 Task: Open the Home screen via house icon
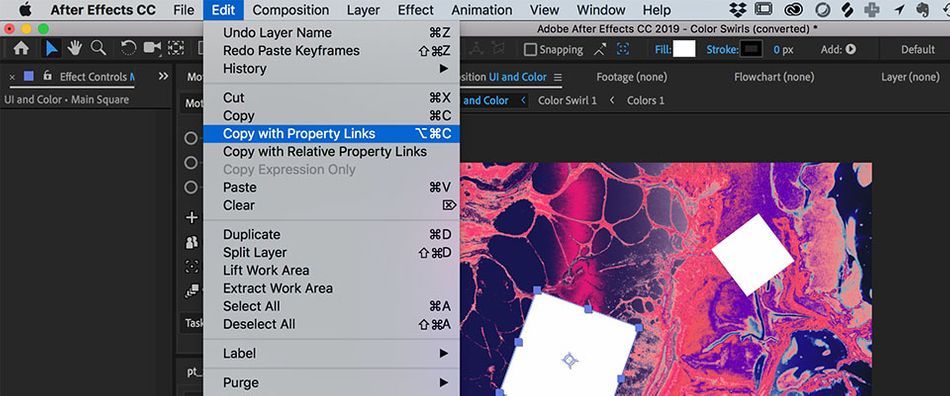(21, 49)
